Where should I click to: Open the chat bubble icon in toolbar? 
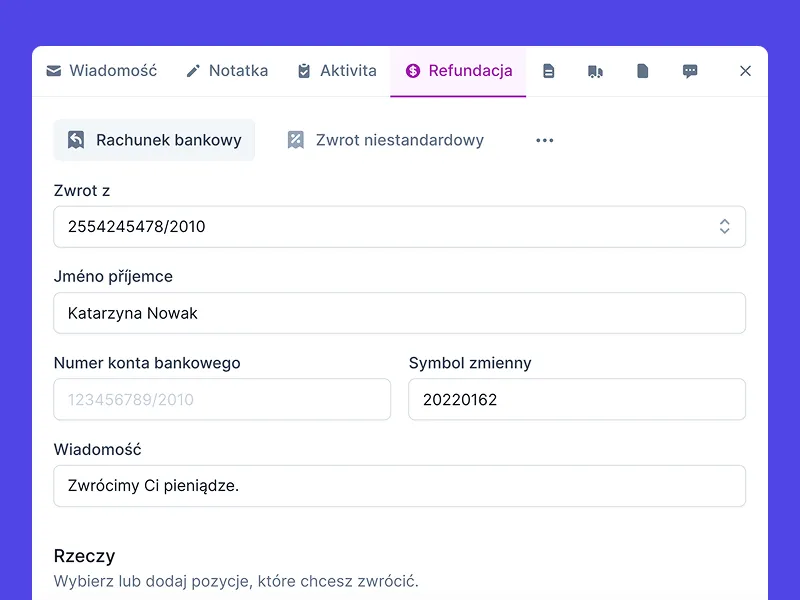pyautogui.click(x=690, y=70)
